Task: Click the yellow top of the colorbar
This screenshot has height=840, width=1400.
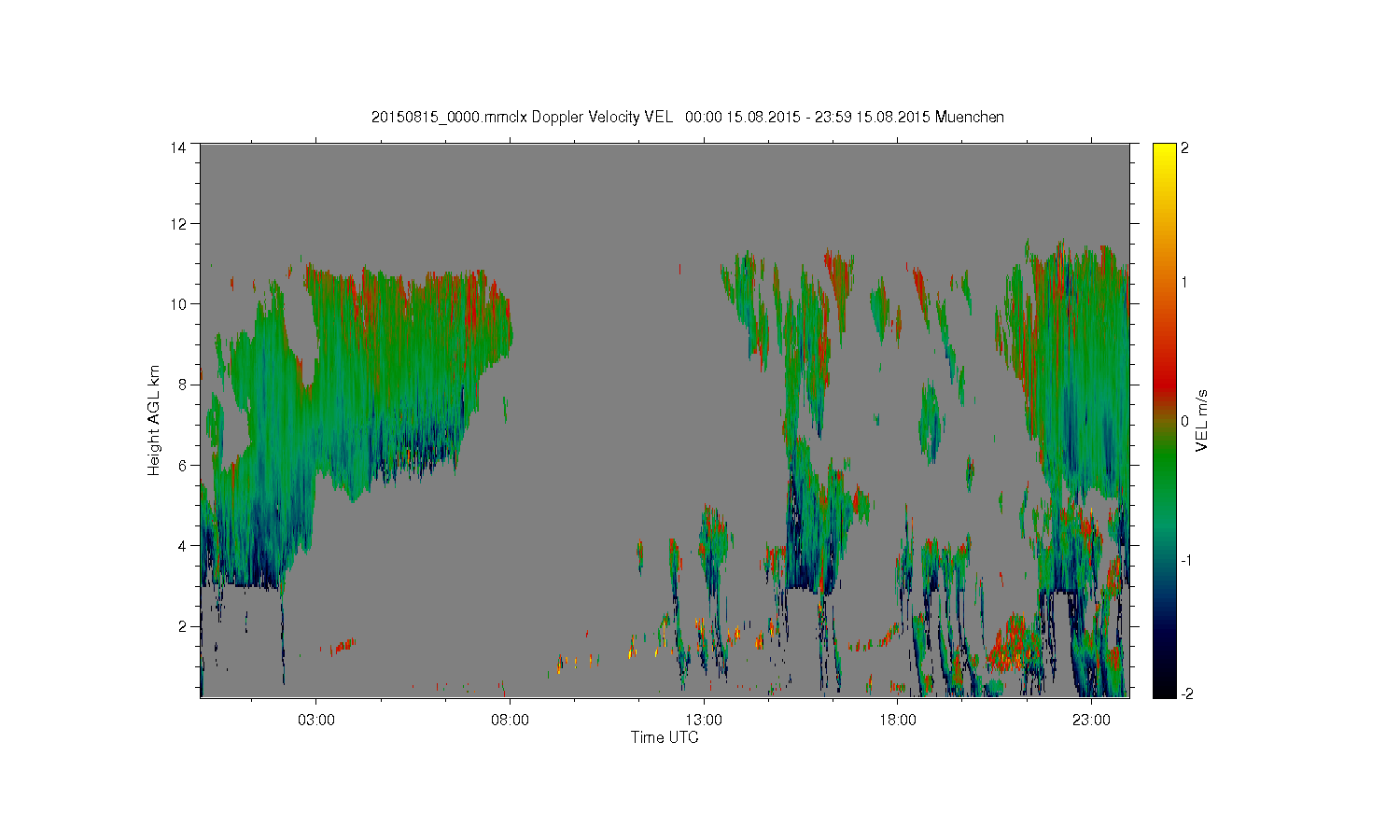Action: [x=1164, y=157]
